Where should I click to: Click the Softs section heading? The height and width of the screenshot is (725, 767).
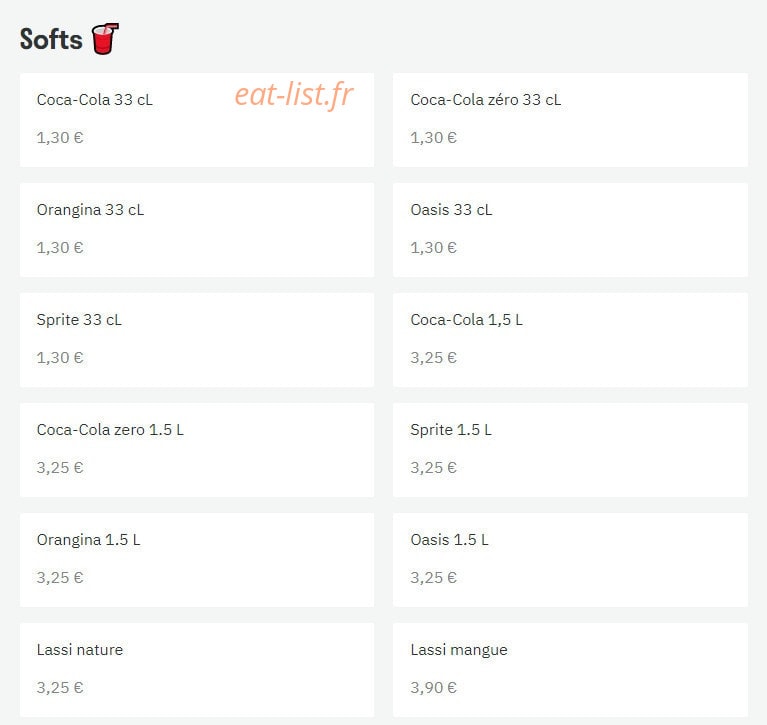(x=51, y=39)
